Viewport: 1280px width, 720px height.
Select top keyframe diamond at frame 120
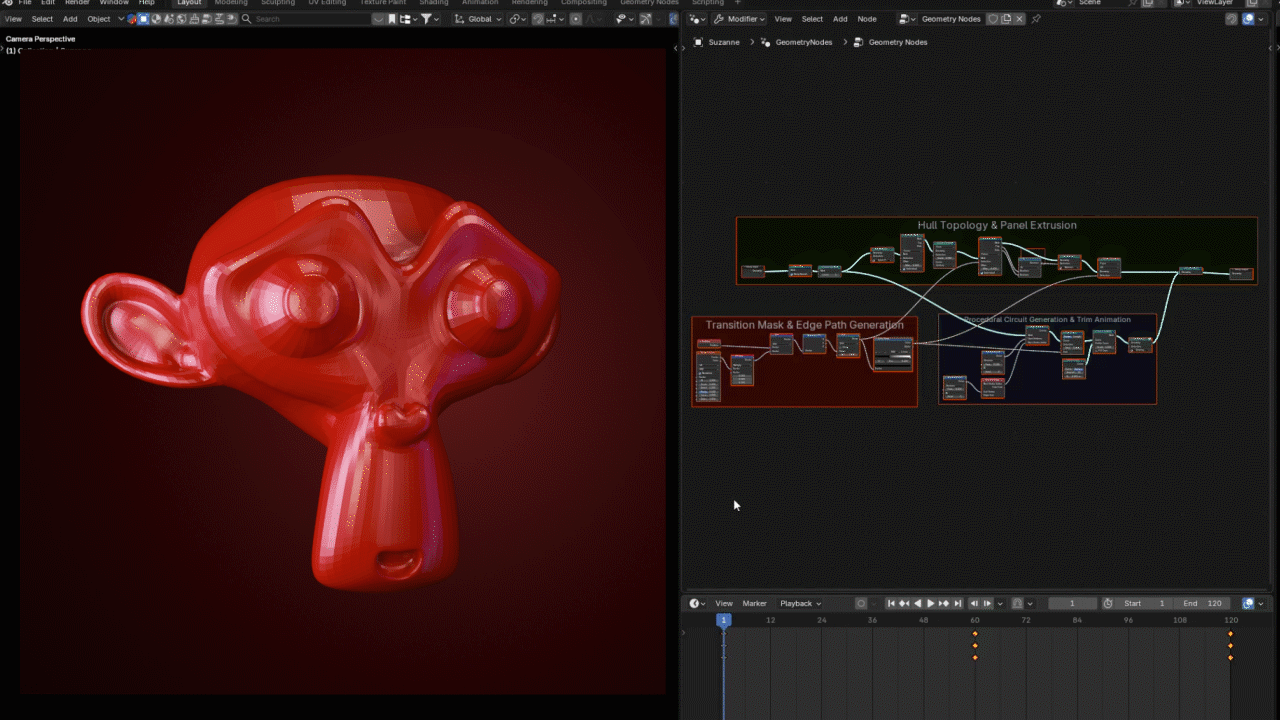[1230, 634]
